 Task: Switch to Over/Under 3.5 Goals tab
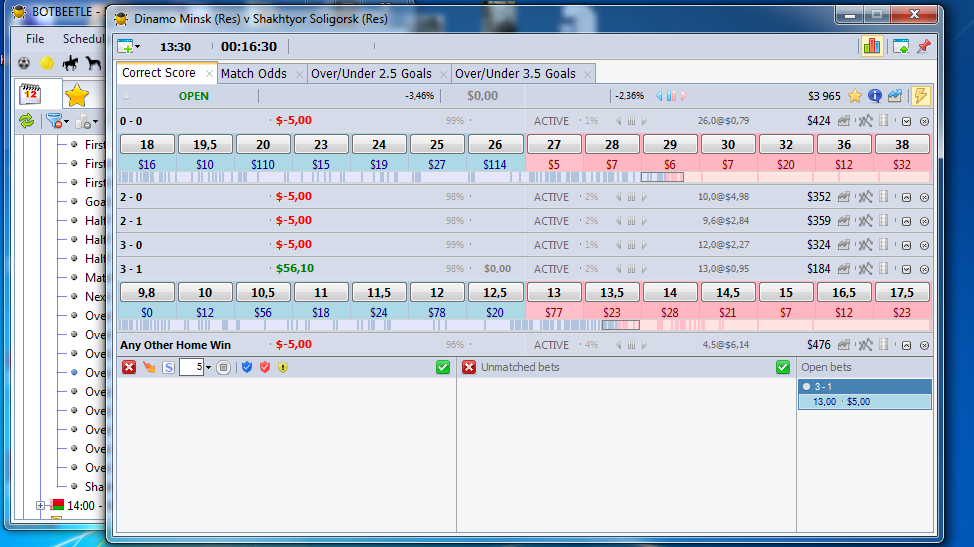pyautogui.click(x=515, y=73)
